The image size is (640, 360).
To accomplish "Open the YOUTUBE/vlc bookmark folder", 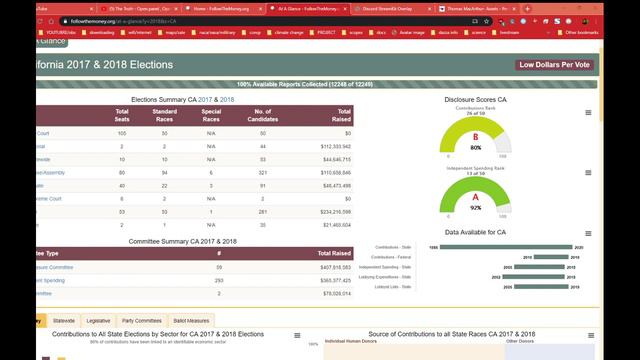I will pos(58,32).
